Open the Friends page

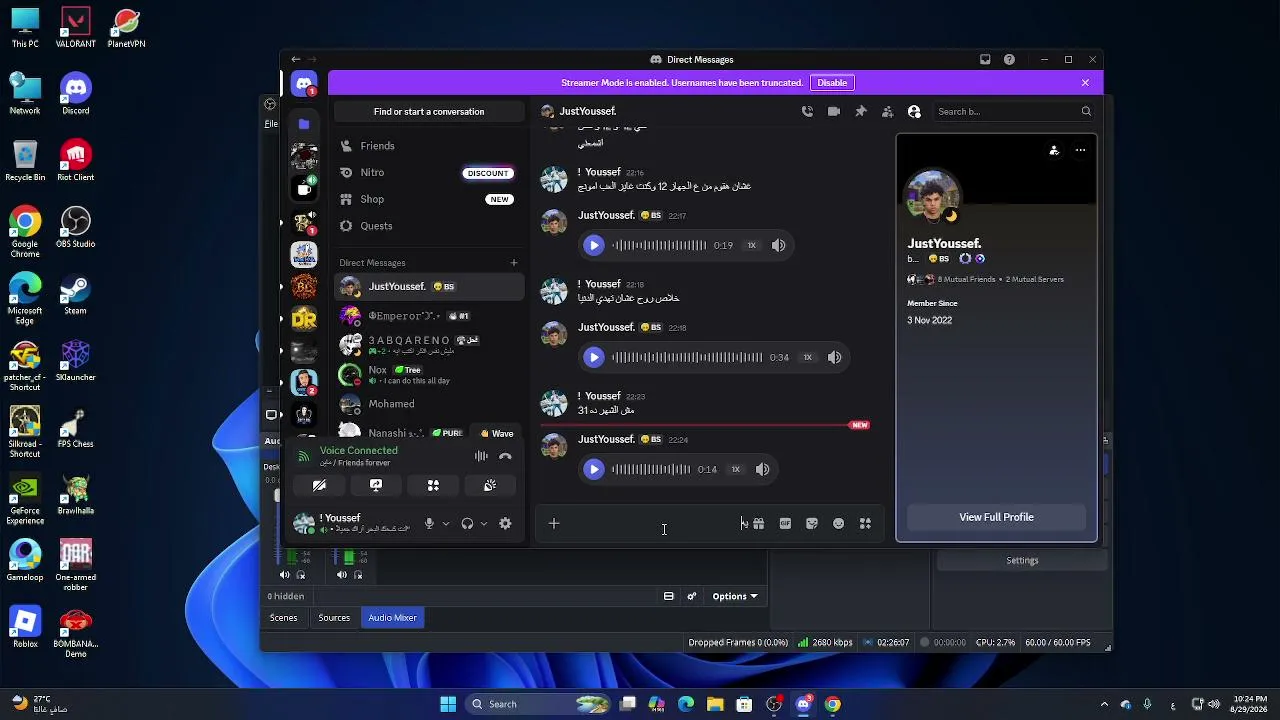(x=429, y=146)
